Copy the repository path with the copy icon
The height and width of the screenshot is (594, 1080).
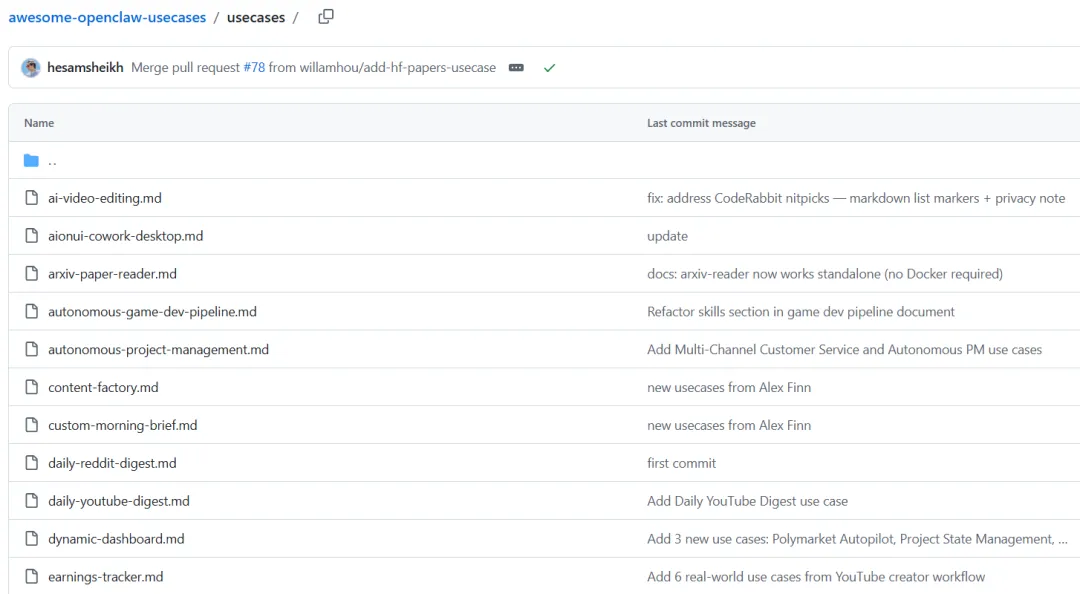click(x=326, y=17)
